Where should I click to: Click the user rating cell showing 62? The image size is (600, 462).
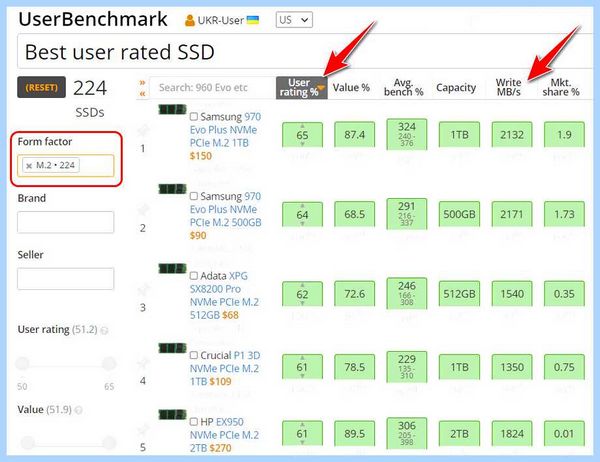302,294
